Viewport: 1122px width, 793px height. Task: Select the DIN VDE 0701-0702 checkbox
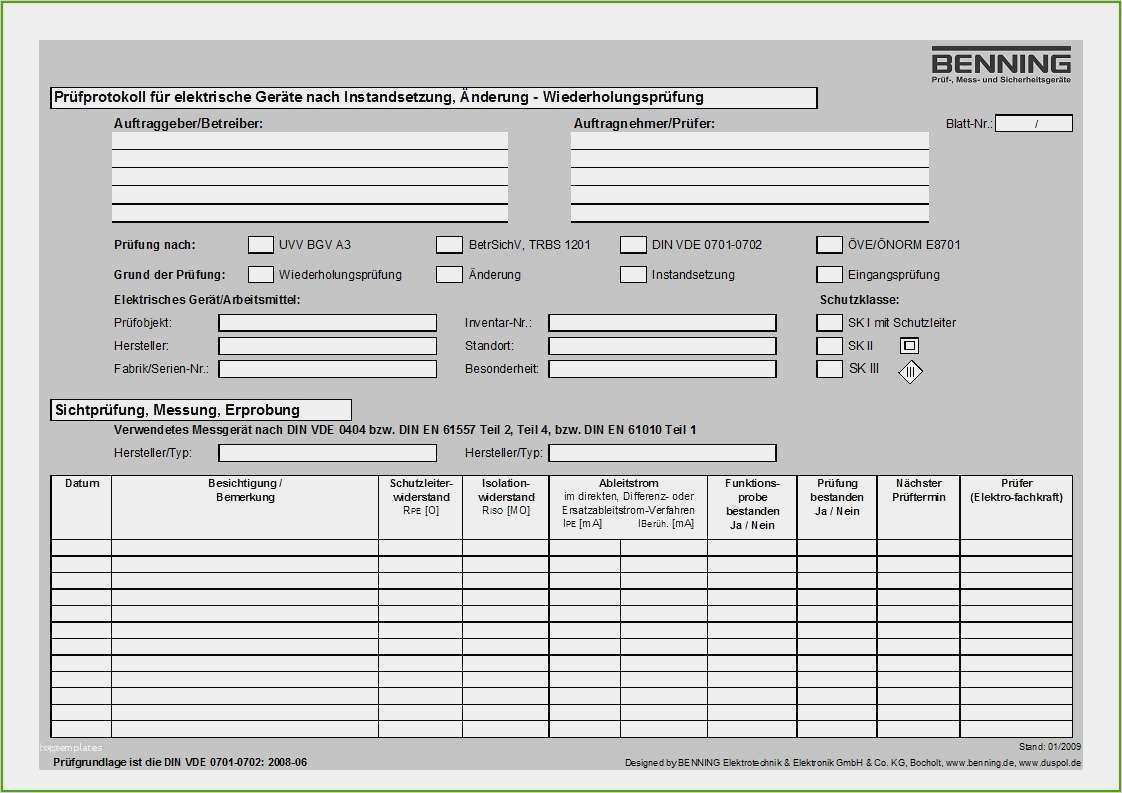633,245
